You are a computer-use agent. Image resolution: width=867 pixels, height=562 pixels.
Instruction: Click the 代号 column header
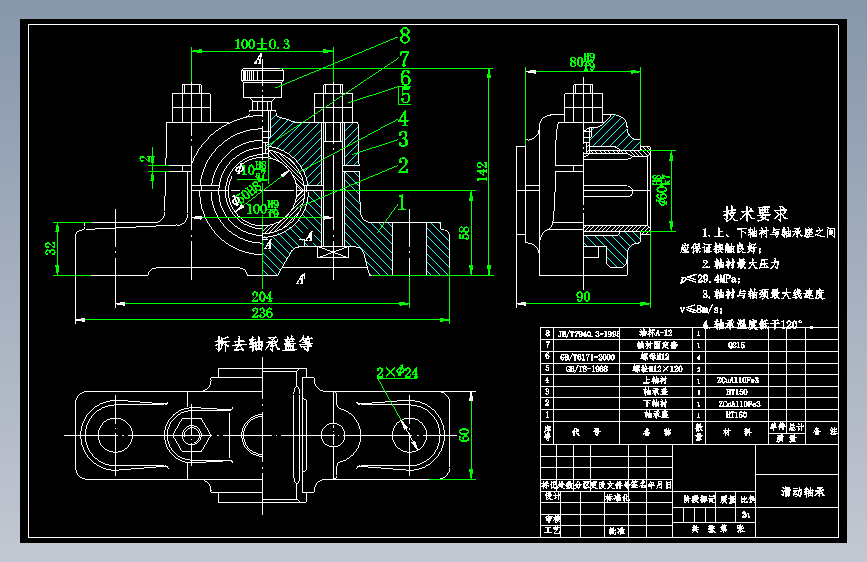point(586,432)
